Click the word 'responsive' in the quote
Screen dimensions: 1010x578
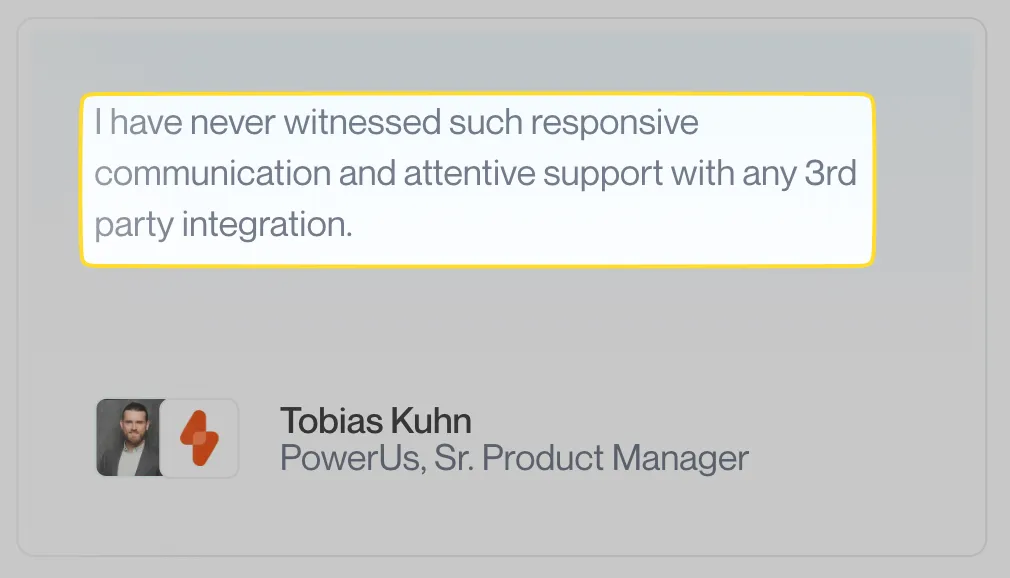click(x=614, y=123)
